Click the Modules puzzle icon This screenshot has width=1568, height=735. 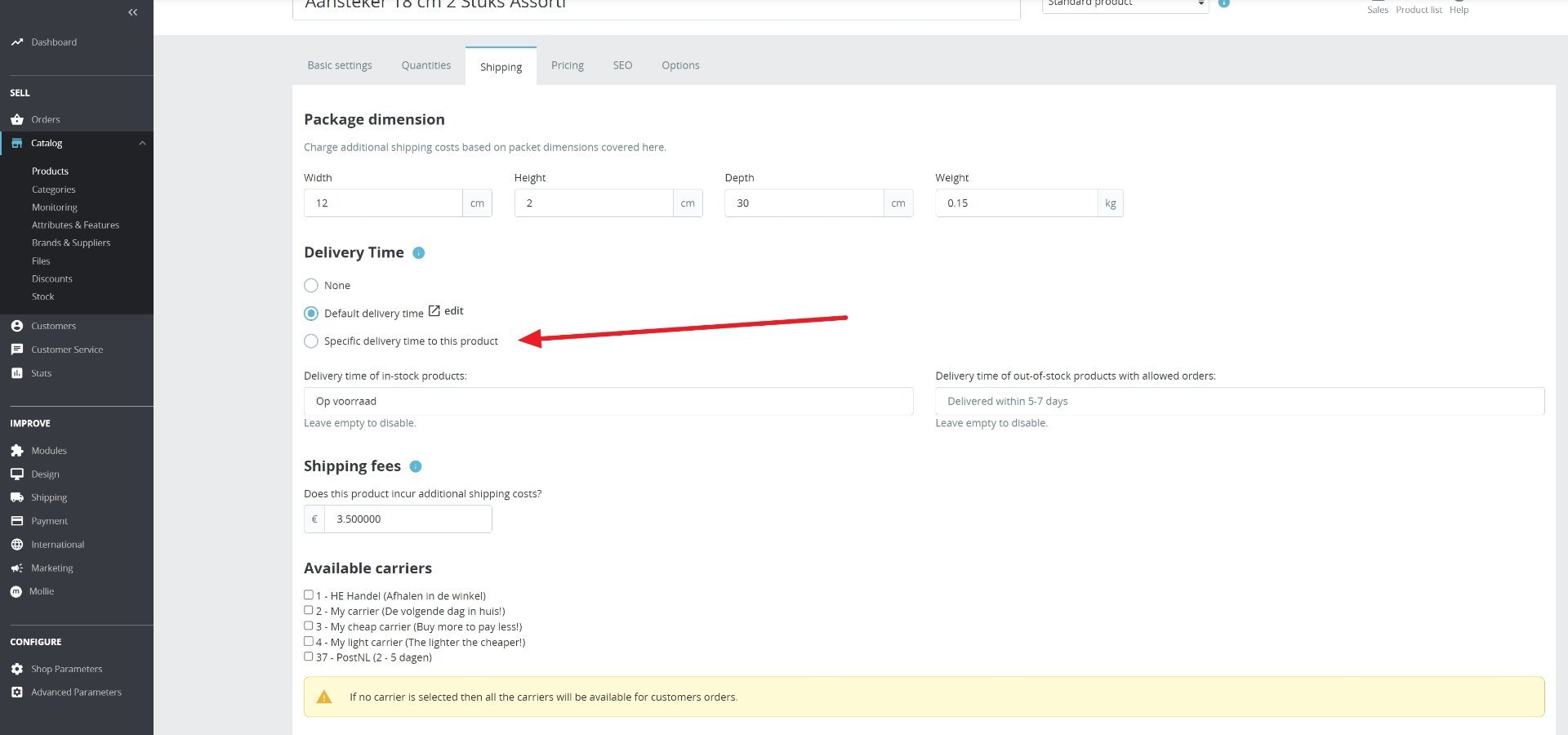[x=16, y=451]
